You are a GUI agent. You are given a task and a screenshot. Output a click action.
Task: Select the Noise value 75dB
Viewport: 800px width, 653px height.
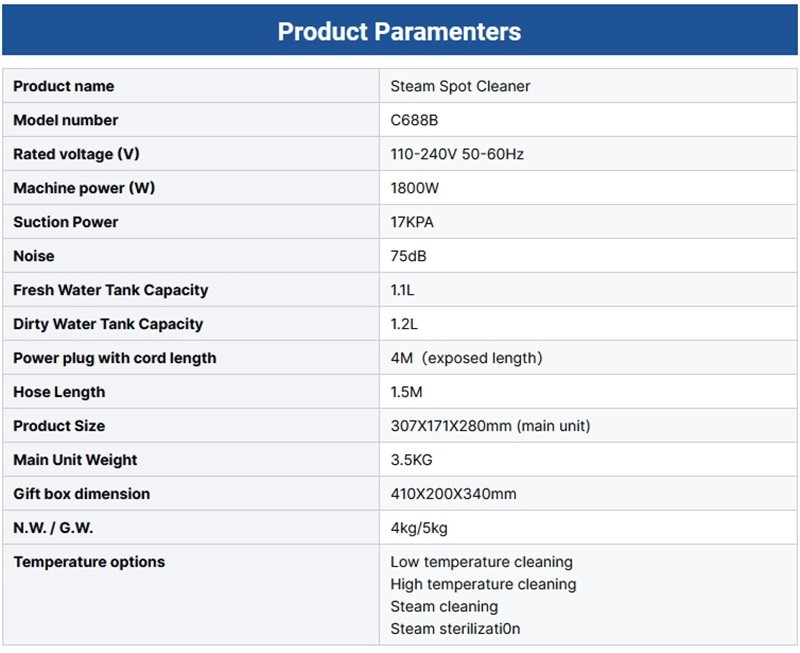pos(408,256)
